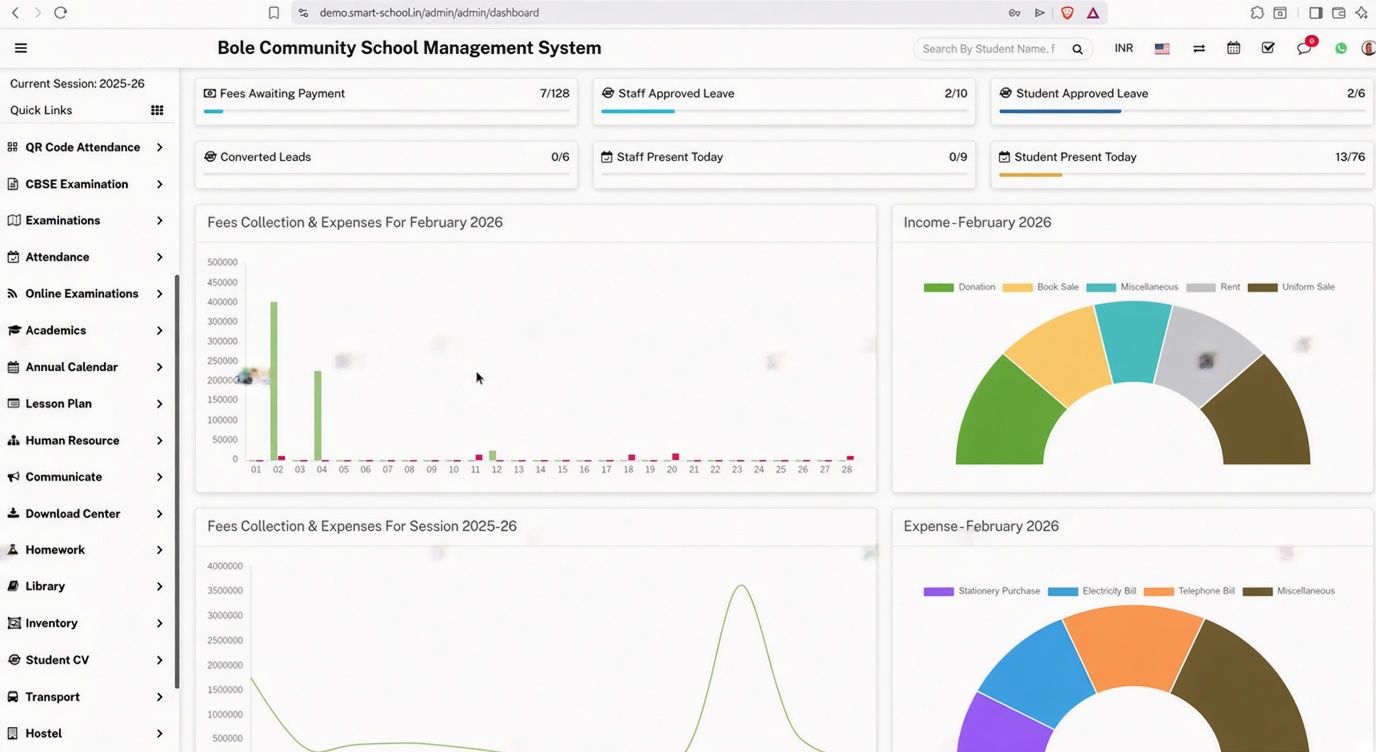This screenshot has width=1376, height=752.
Task: Open the Download Center sidebar menu
Action: tap(85, 513)
